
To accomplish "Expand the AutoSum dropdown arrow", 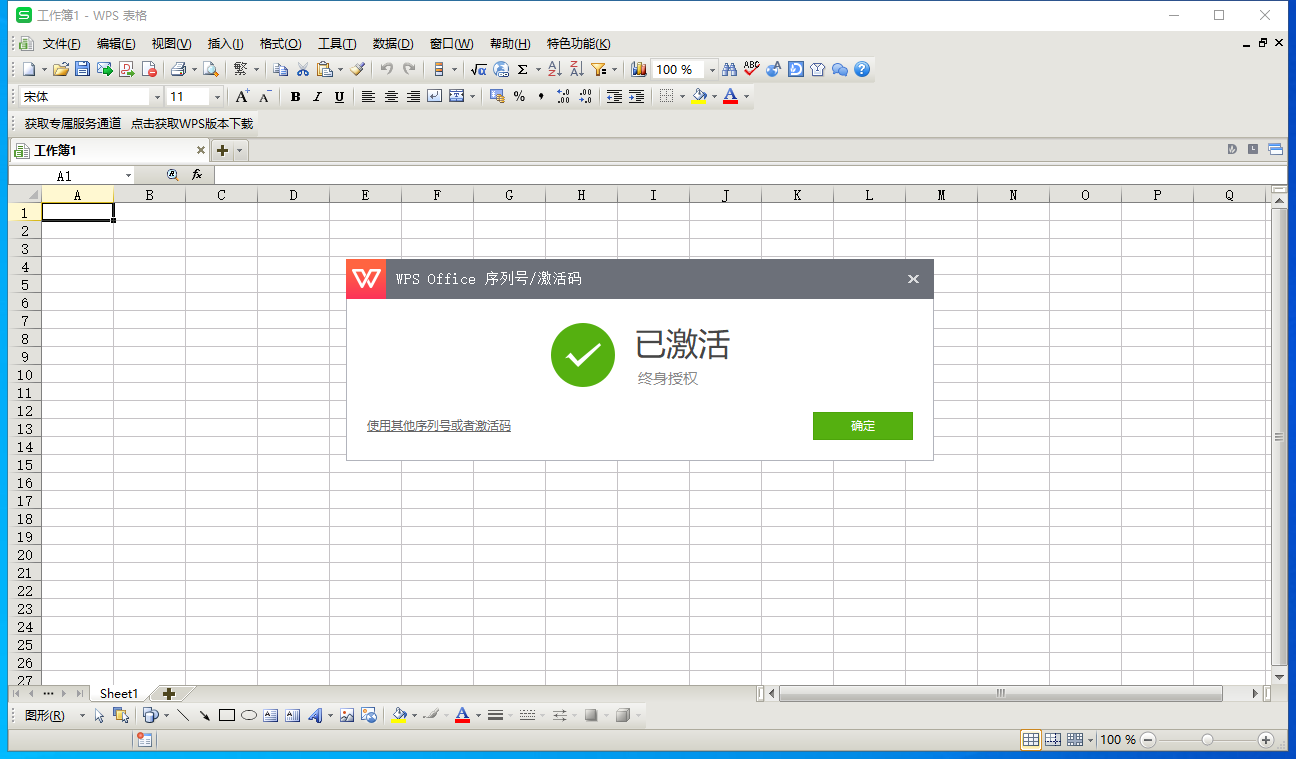I will (537, 69).
